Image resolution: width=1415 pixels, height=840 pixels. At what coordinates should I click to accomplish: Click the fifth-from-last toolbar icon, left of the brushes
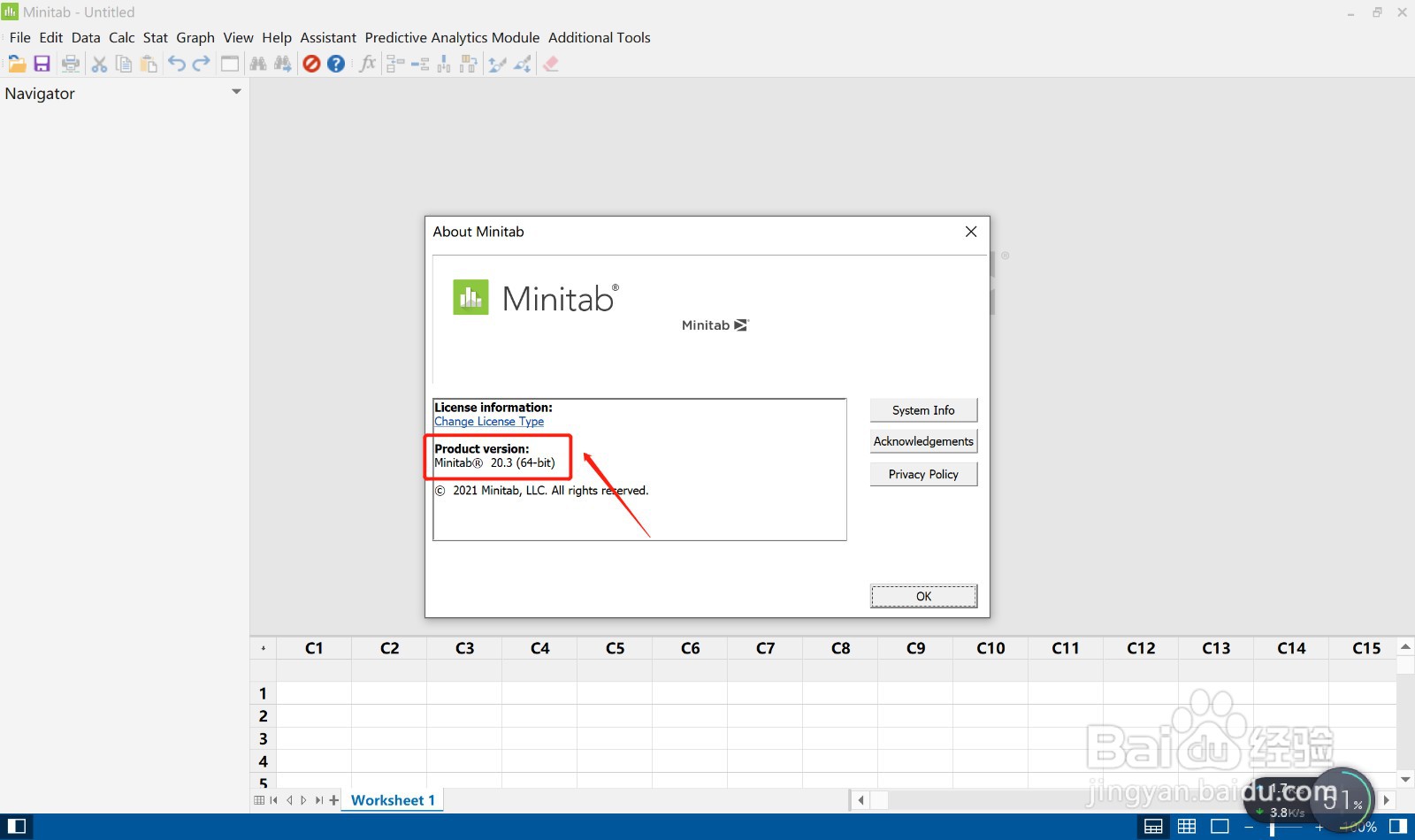pos(469,64)
